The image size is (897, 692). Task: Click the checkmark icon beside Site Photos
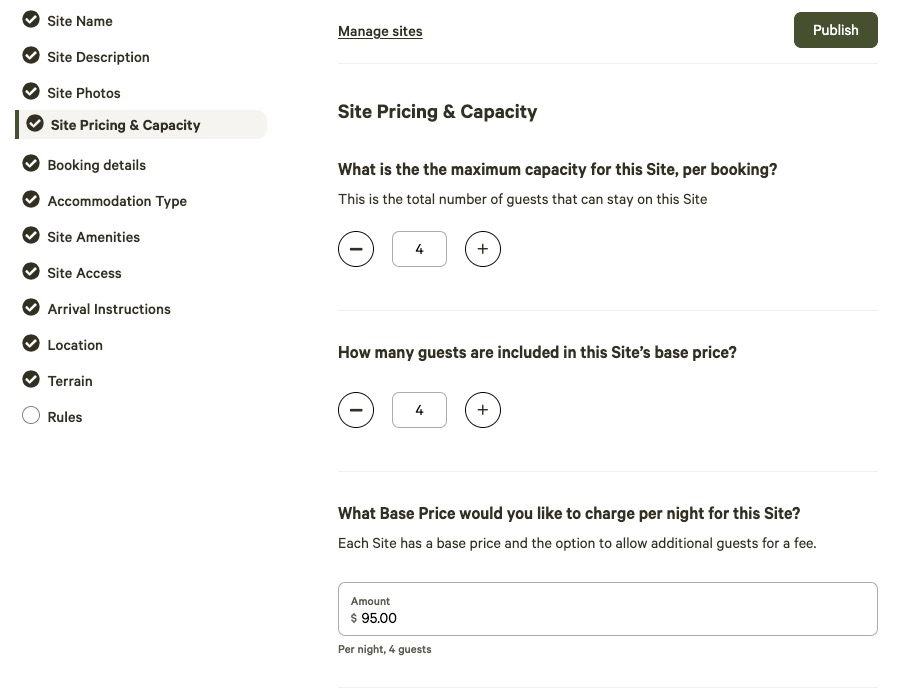(31, 92)
